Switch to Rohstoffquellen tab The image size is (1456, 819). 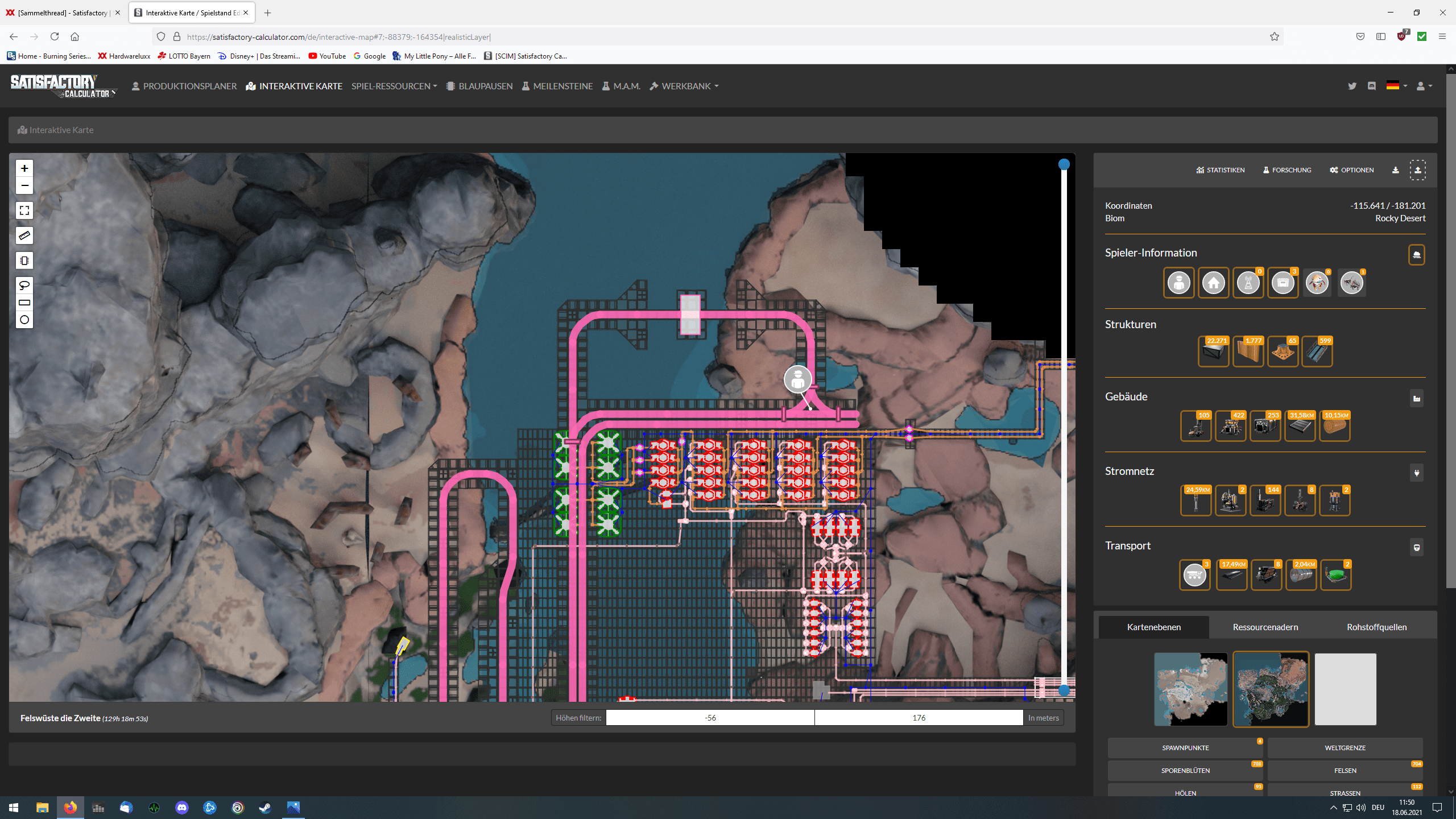point(1376,627)
